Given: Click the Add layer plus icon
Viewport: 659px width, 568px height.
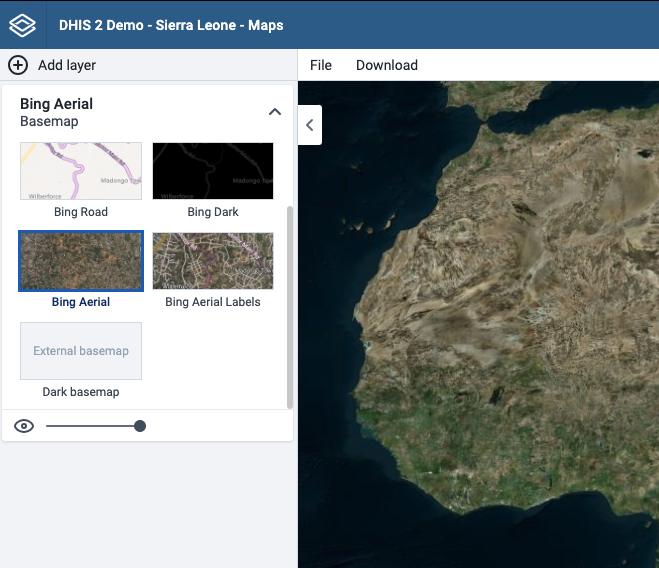Looking at the screenshot, I should [18, 65].
